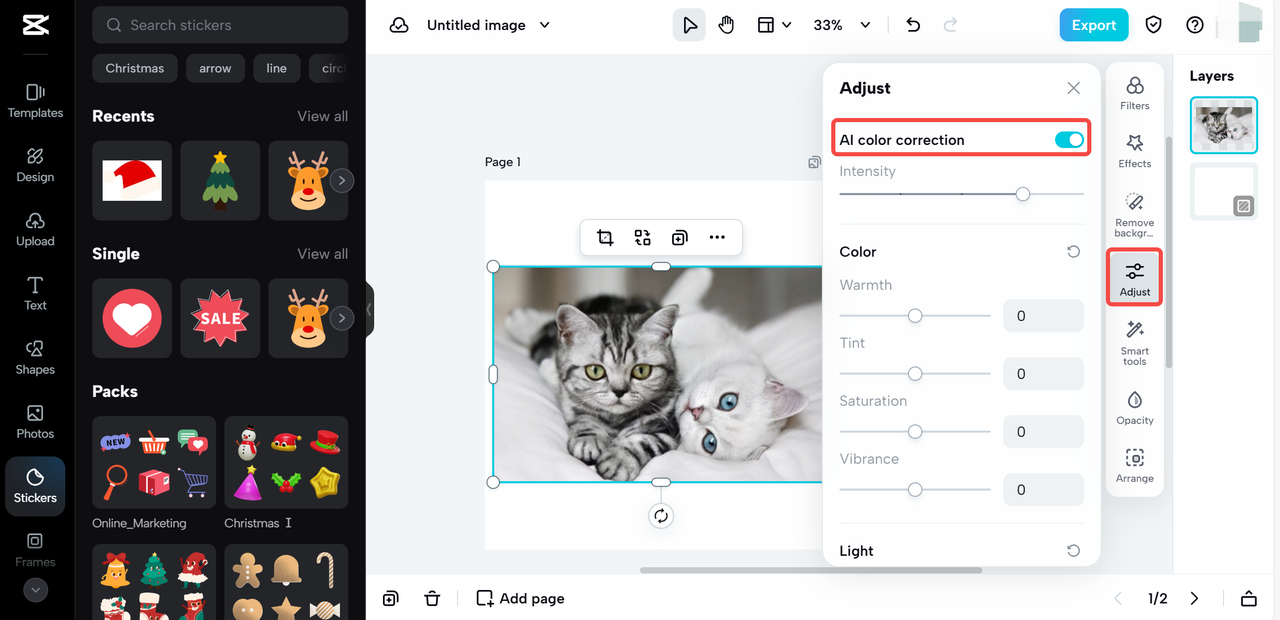This screenshot has width=1280, height=620.
Task: Open Smart tools
Action: pos(1135,343)
